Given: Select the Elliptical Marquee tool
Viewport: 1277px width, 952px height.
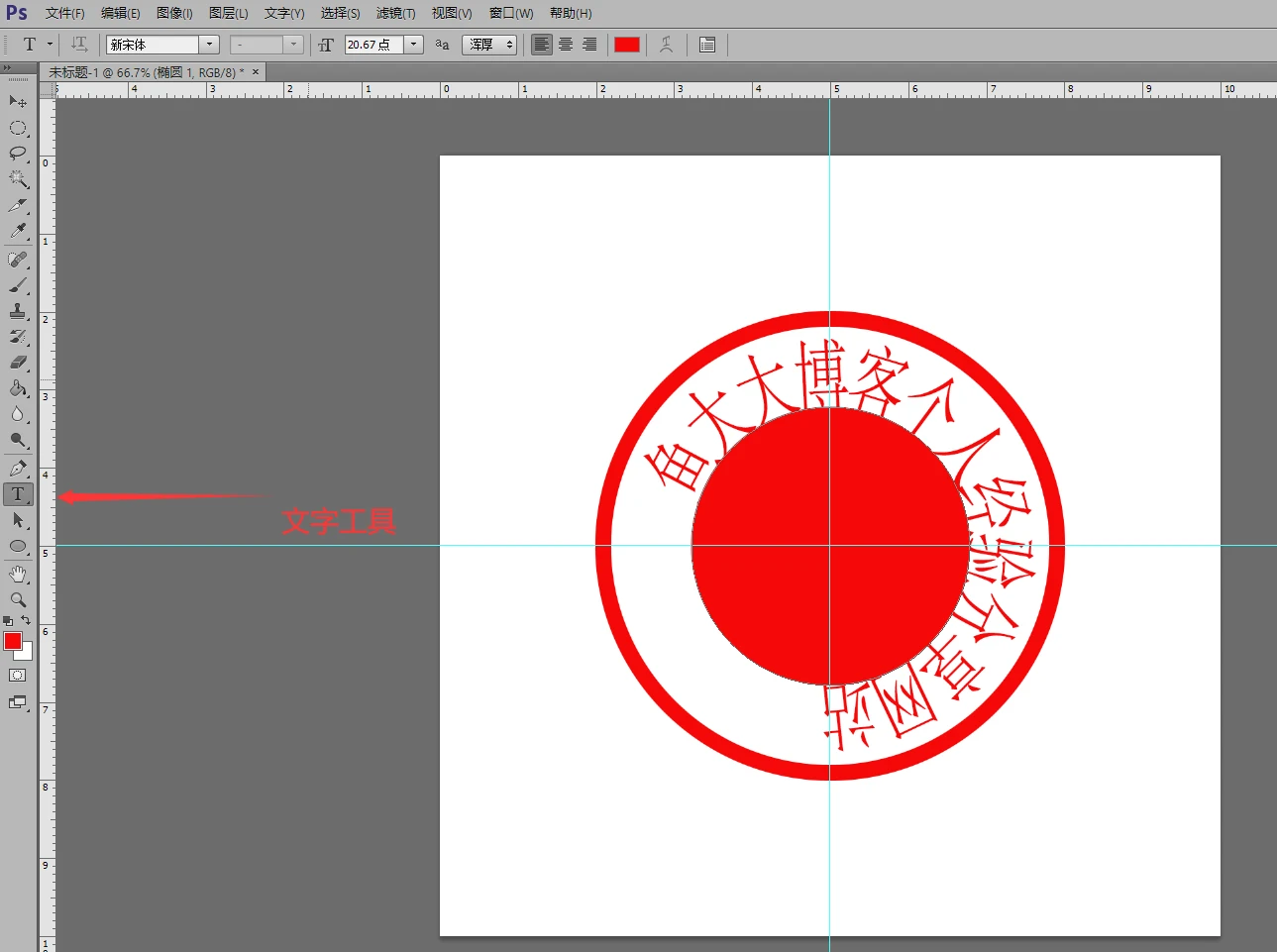Looking at the screenshot, I should coord(18,128).
